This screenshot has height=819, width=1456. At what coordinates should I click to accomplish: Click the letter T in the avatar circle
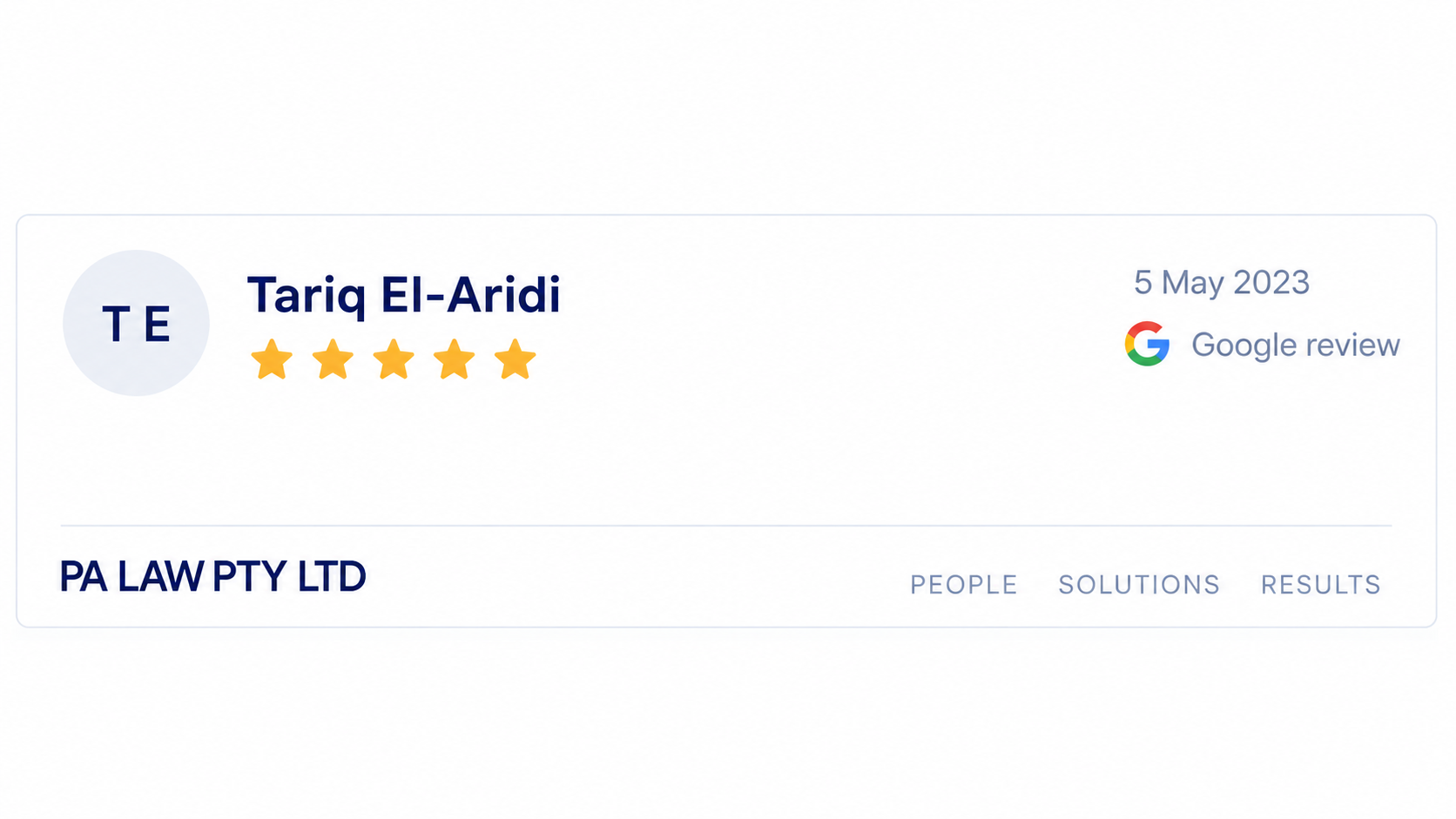point(117,324)
